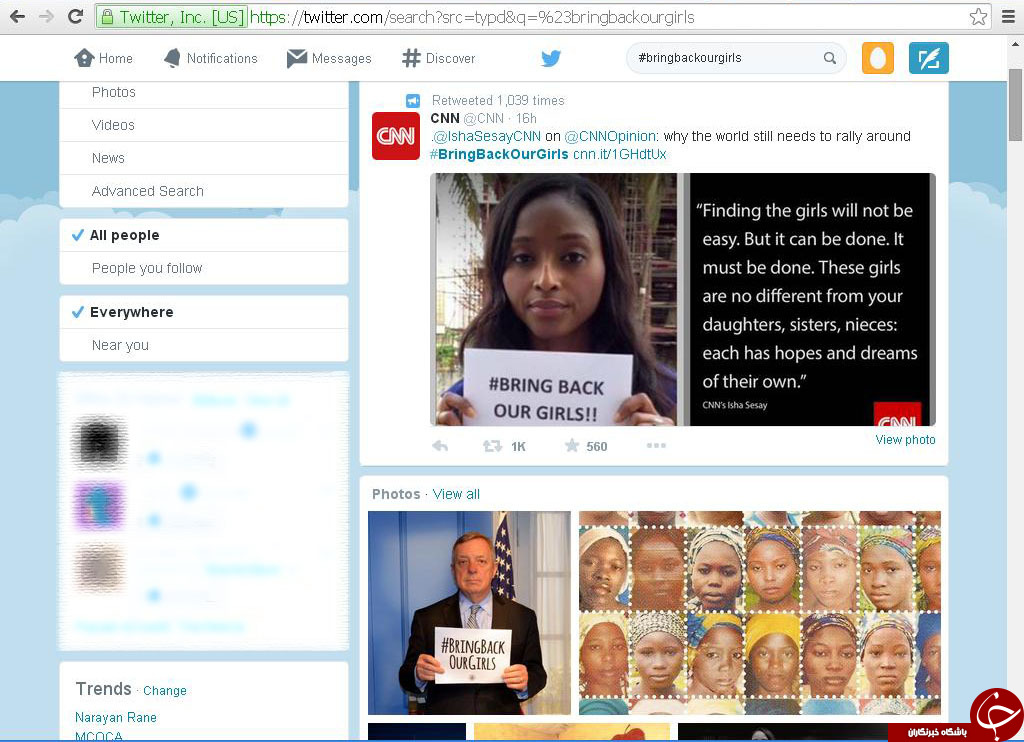
Task: Open the #BringBackOurGirls hashtag in the tweet
Action: pyautogui.click(x=499, y=154)
